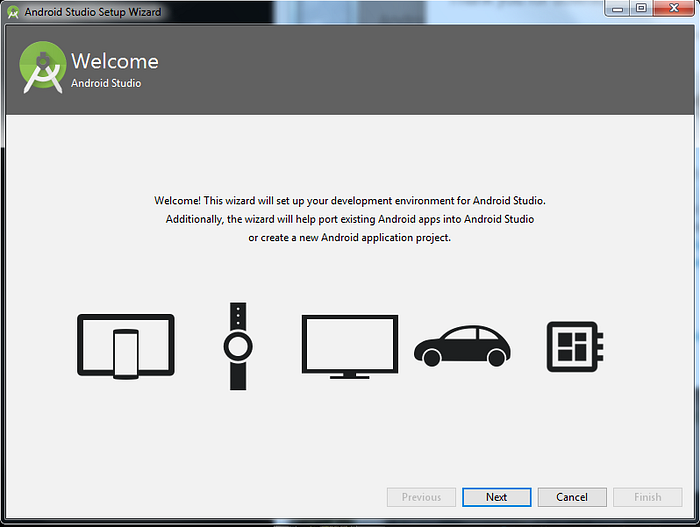Image resolution: width=700 pixels, height=527 pixels.
Task: Click the Glass chip board icon
Action: [x=575, y=347]
